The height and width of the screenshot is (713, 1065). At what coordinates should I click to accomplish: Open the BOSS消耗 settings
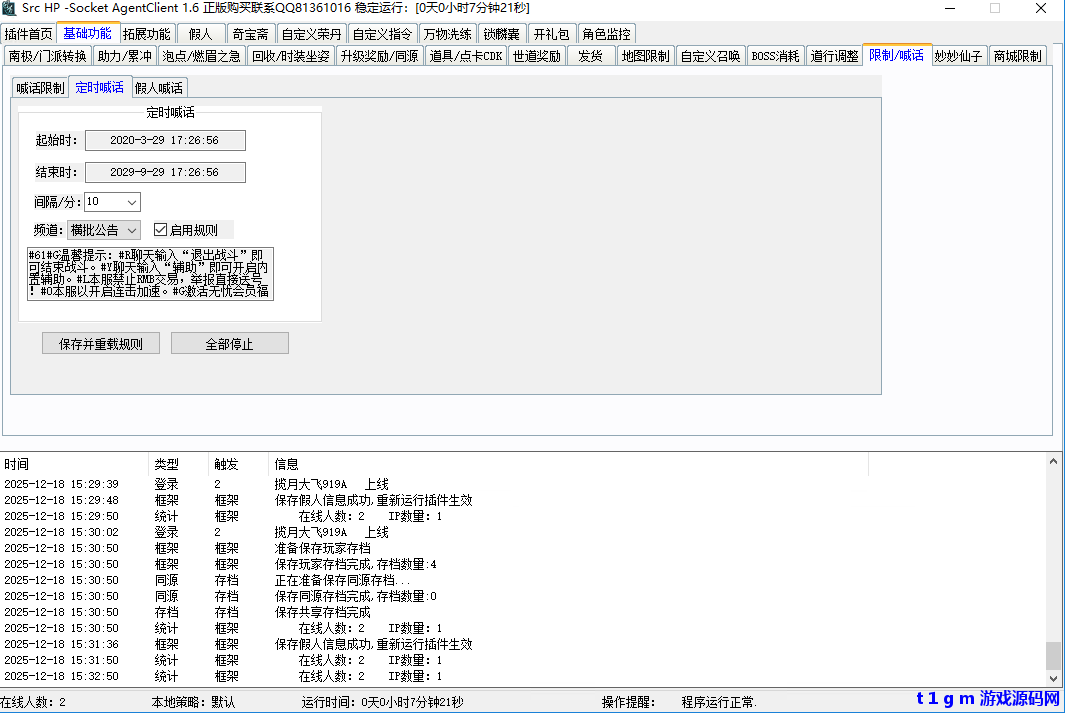point(775,56)
